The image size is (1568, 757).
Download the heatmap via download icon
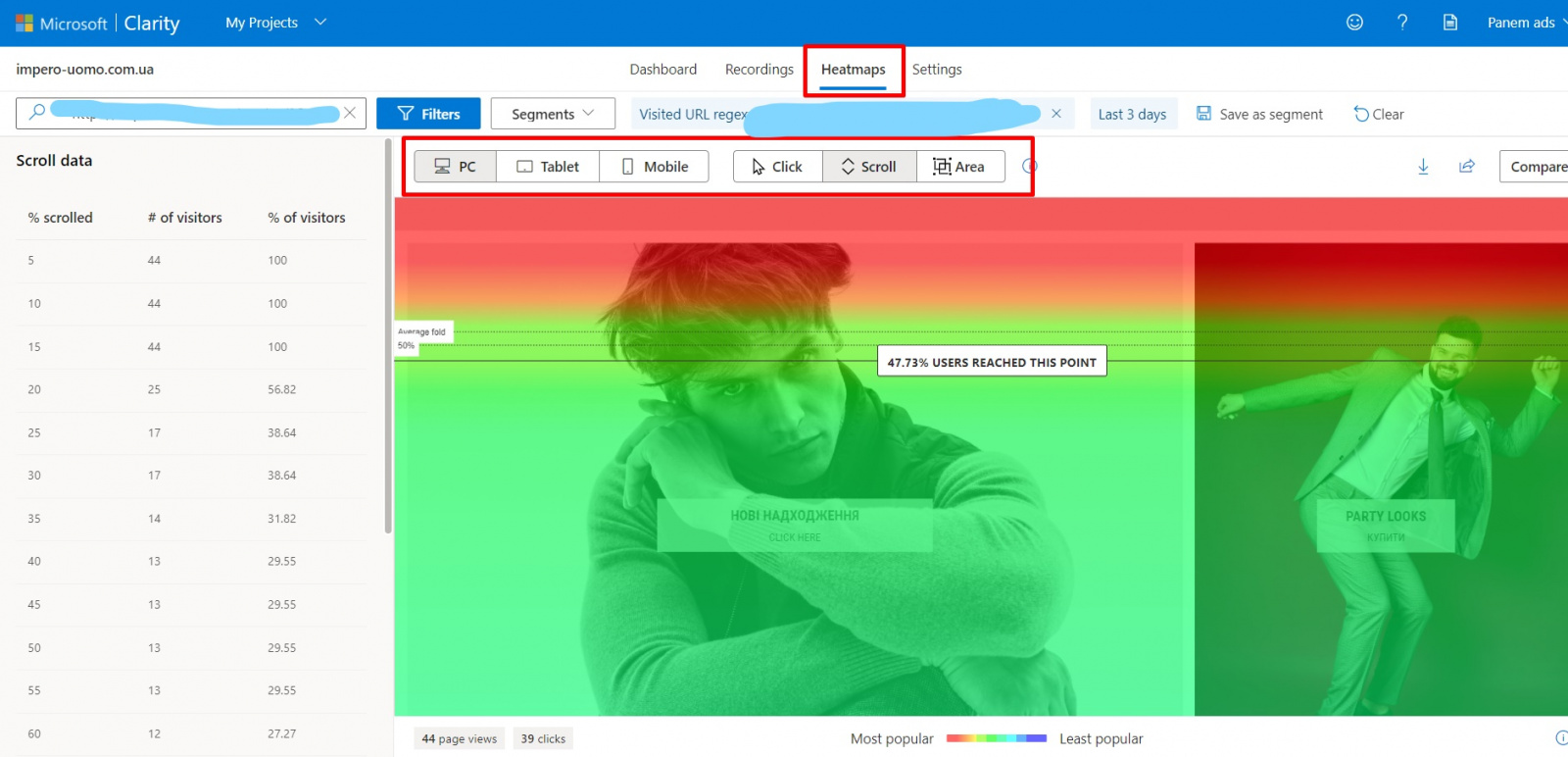1423,167
